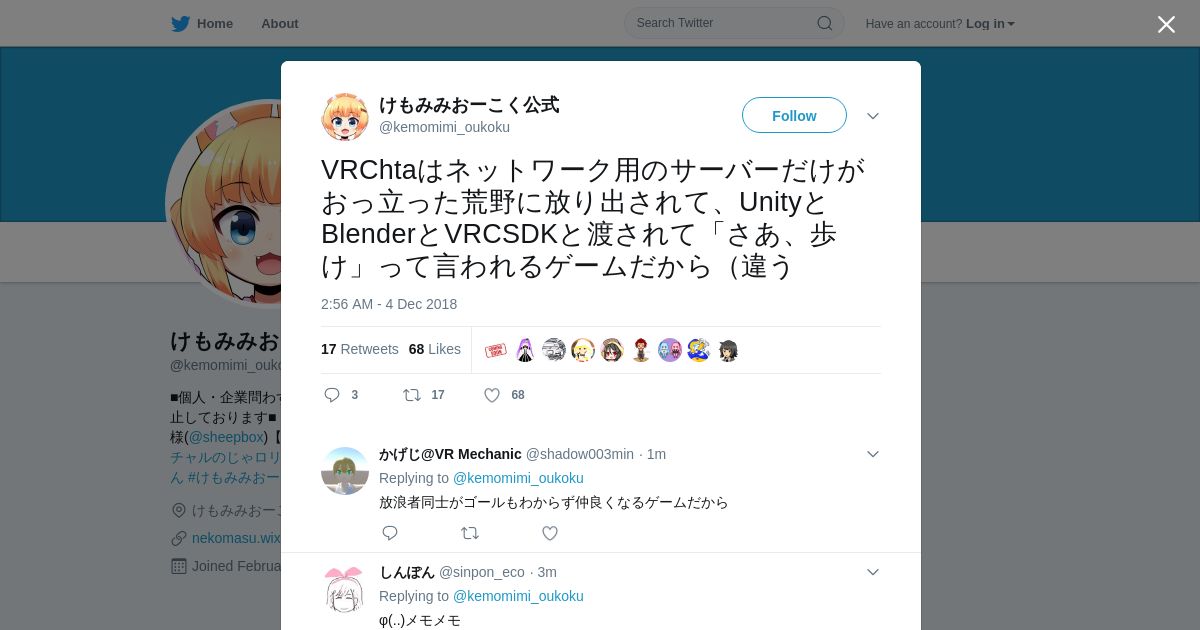Image resolution: width=1200 pixels, height=630 pixels.
Task: Like the main tweet with heart icon showing 68
Action: pyautogui.click(x=492, y=395)
